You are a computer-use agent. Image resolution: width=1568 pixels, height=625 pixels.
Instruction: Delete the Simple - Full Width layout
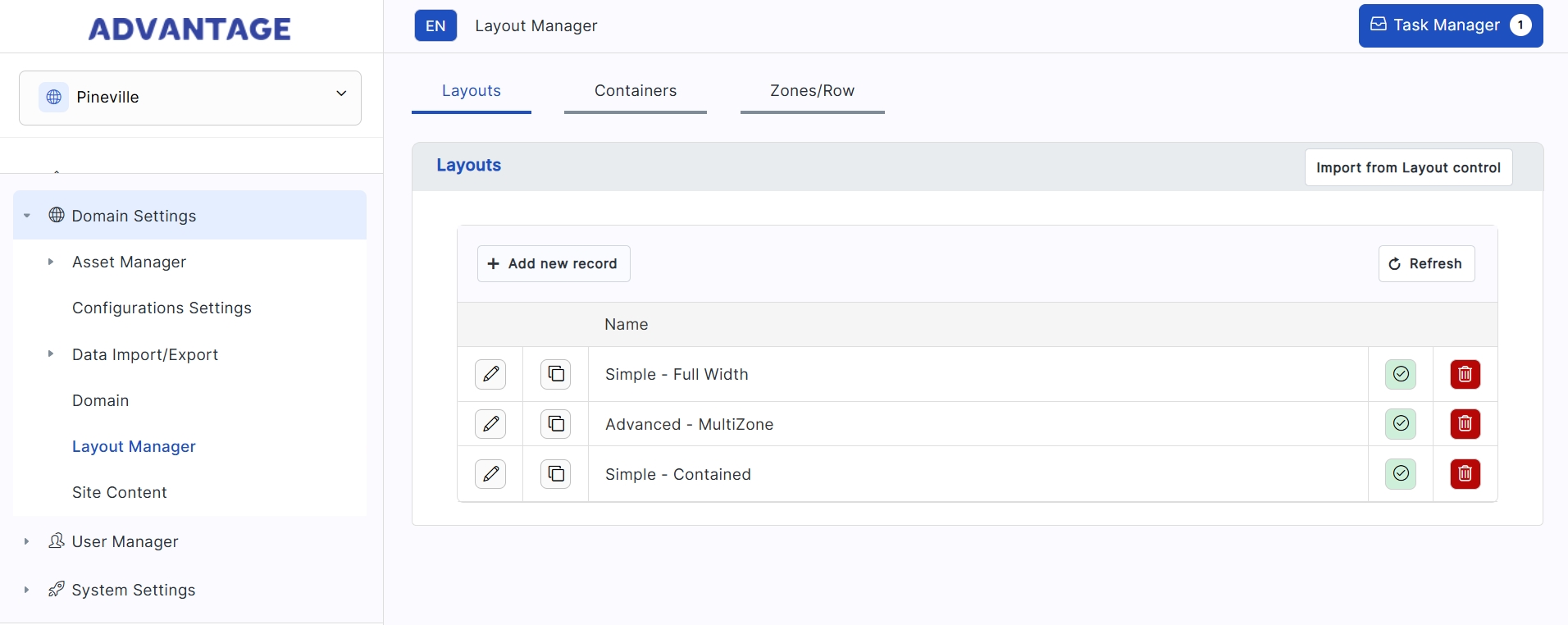point(1465,375)
